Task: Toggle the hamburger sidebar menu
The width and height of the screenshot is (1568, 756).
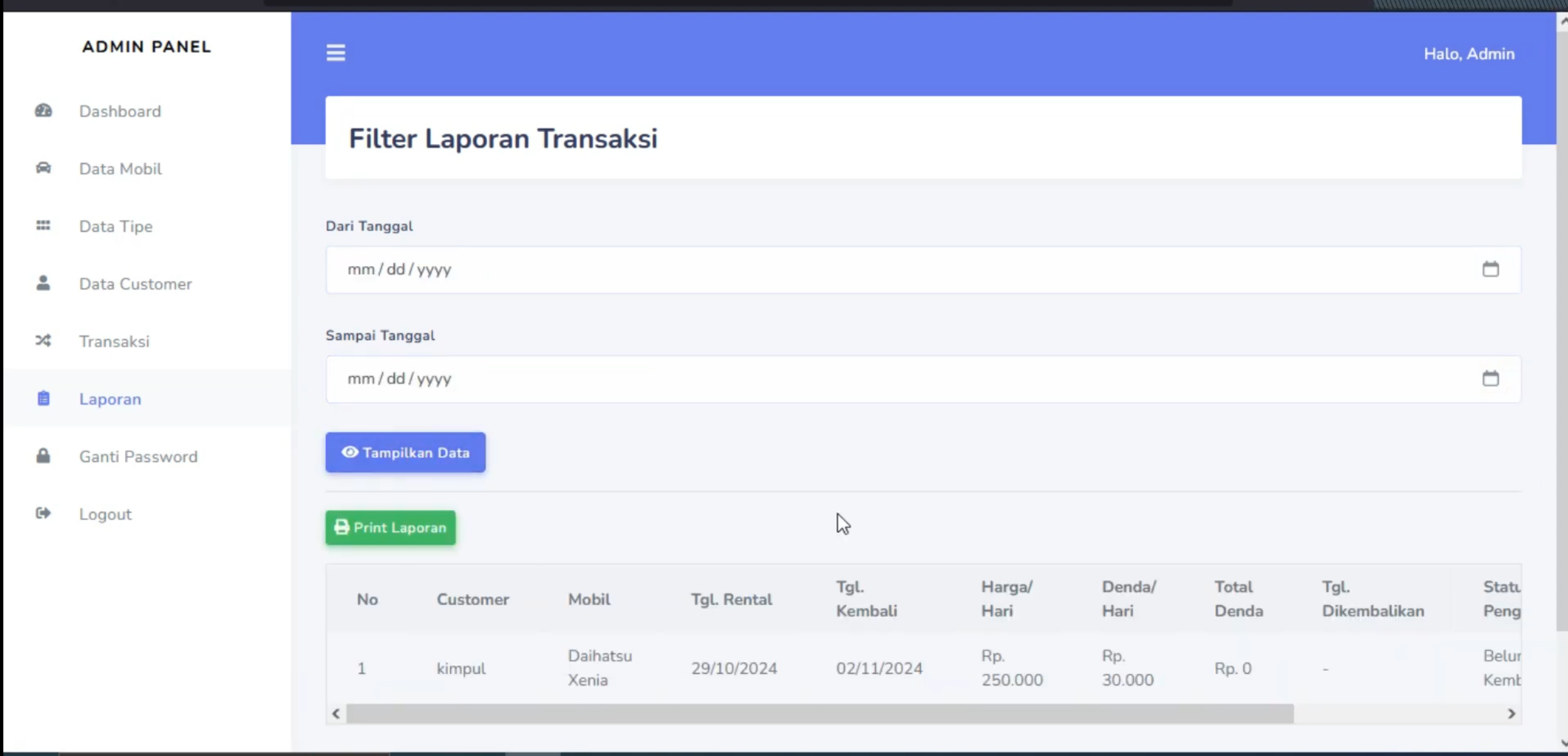Action: pos(336,53)
